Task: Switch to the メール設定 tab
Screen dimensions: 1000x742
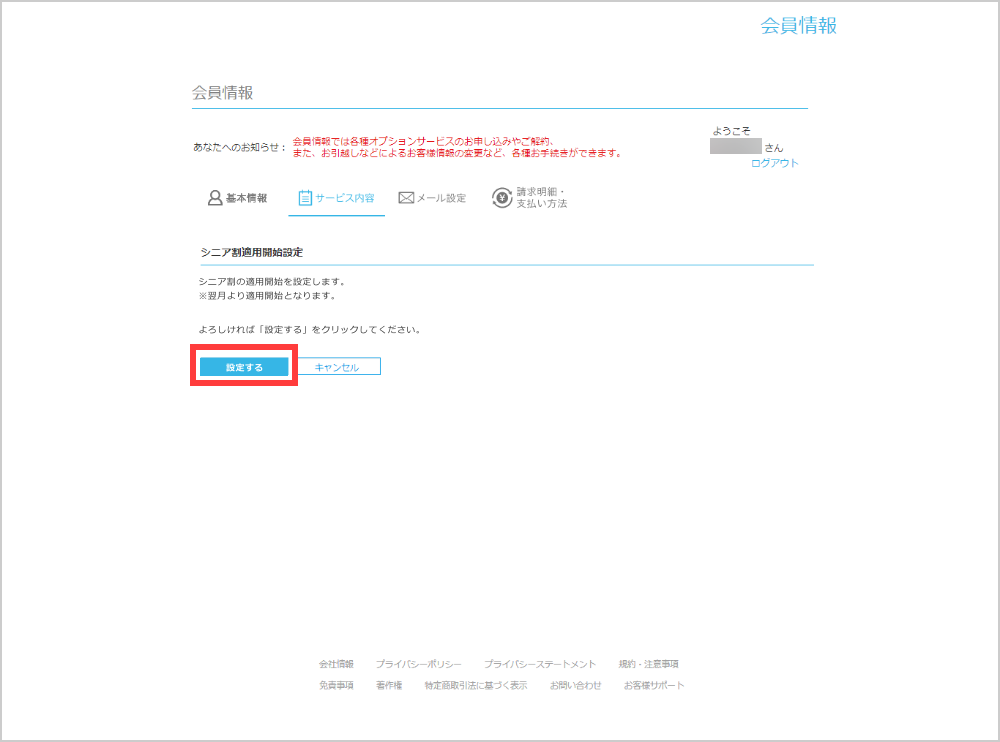Action: [x=432, y=198]
